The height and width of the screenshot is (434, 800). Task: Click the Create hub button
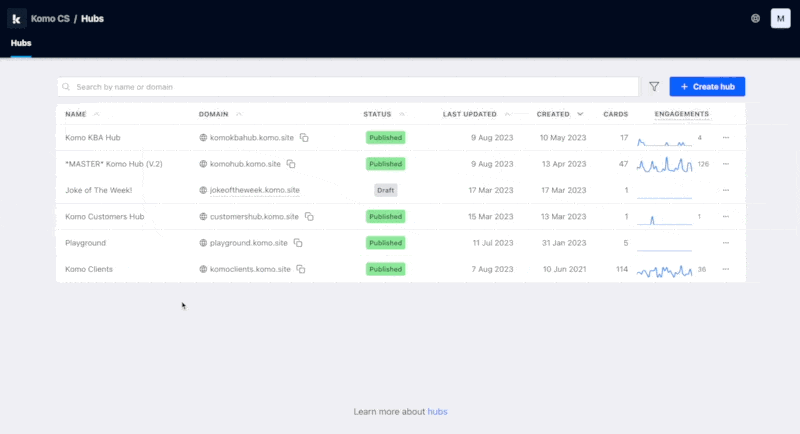(x=707, y=87)
